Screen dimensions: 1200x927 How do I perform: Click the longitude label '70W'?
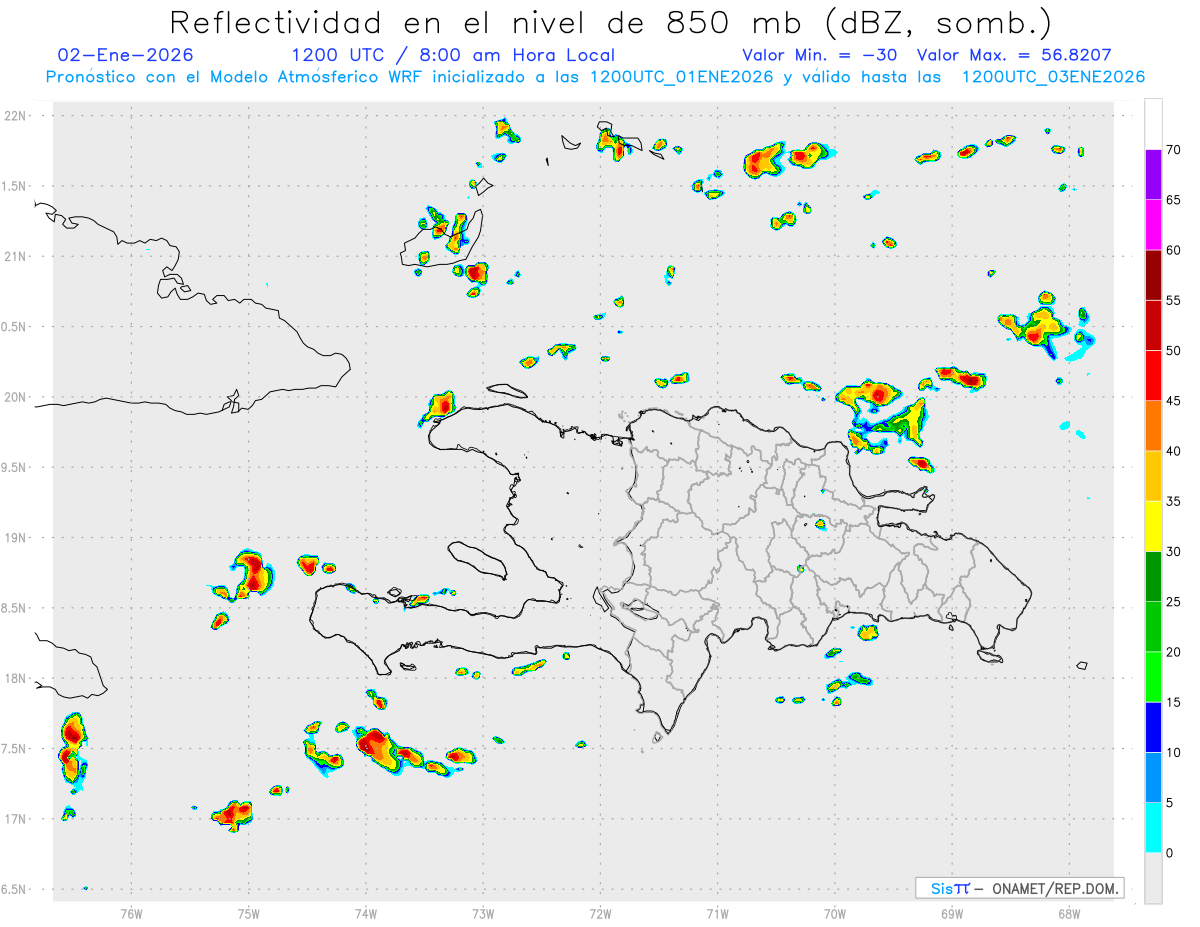point(835,913)
